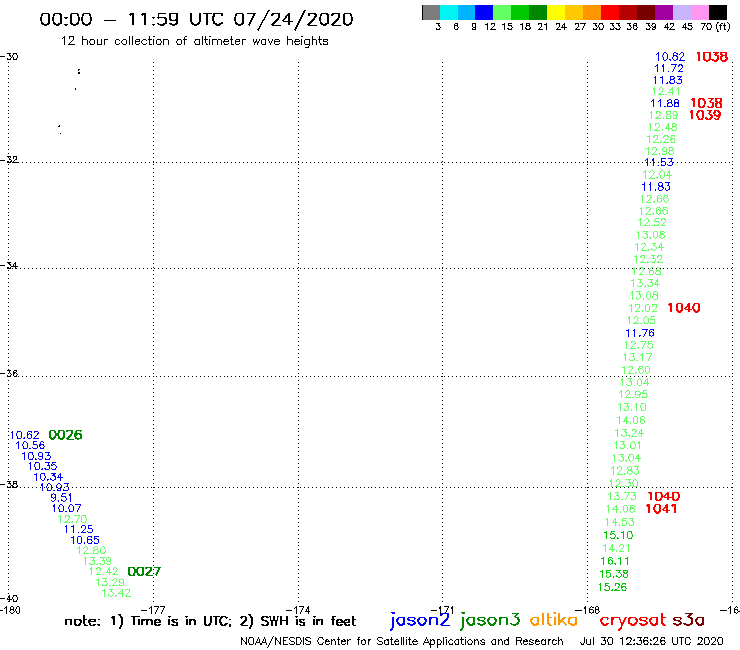
Task: Click the wave height value 15.10
Action: pos(618,535)
